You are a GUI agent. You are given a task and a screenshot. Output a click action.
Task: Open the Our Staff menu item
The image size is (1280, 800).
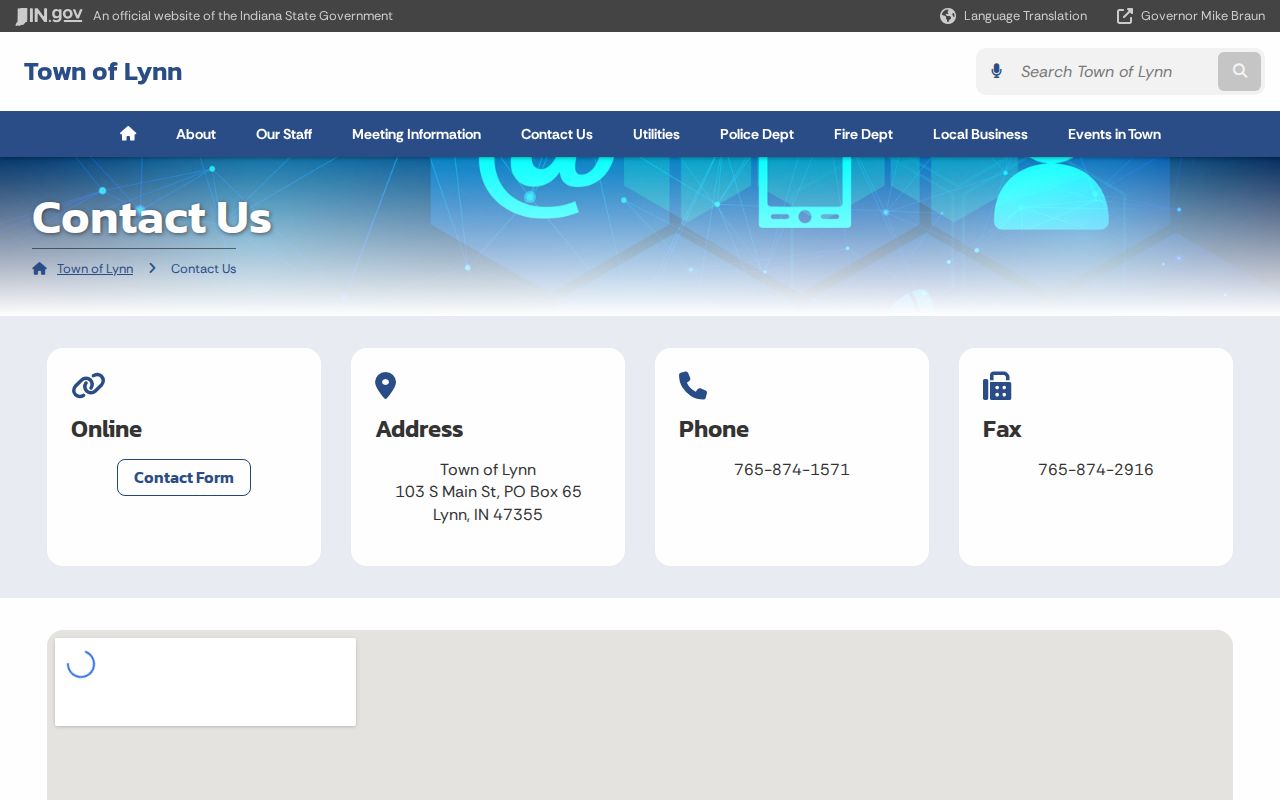tap(284, 134)
